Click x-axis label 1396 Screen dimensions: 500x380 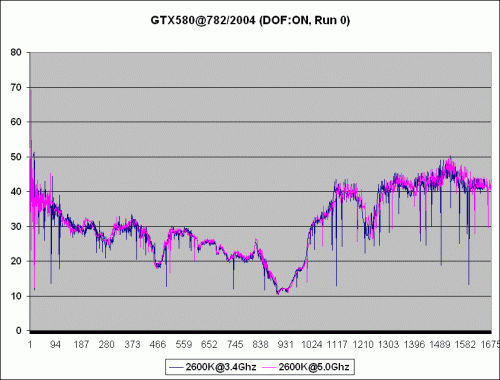pyautogui.click(x=414, y=344)
